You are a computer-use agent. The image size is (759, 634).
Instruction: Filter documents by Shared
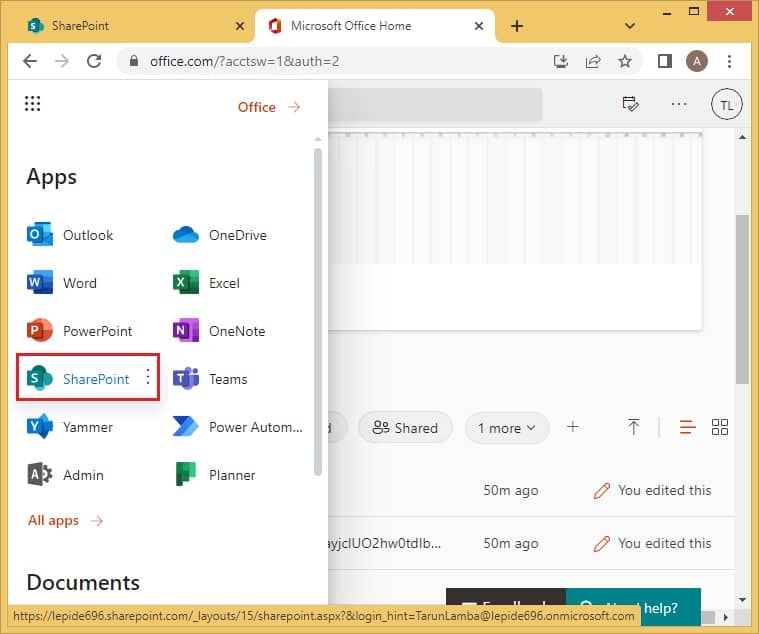(405, 428)
